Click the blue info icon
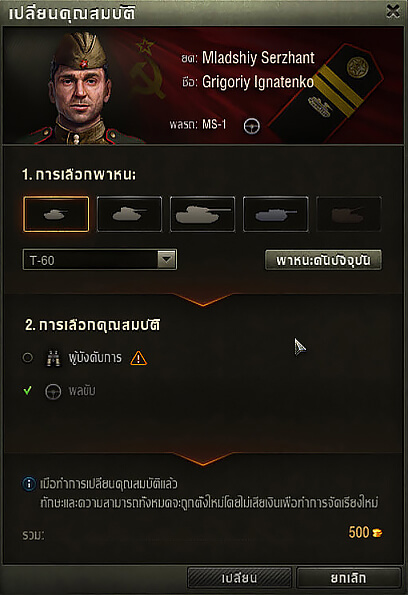Viewport: 408px width, 595px height. [x=29, y=484]
